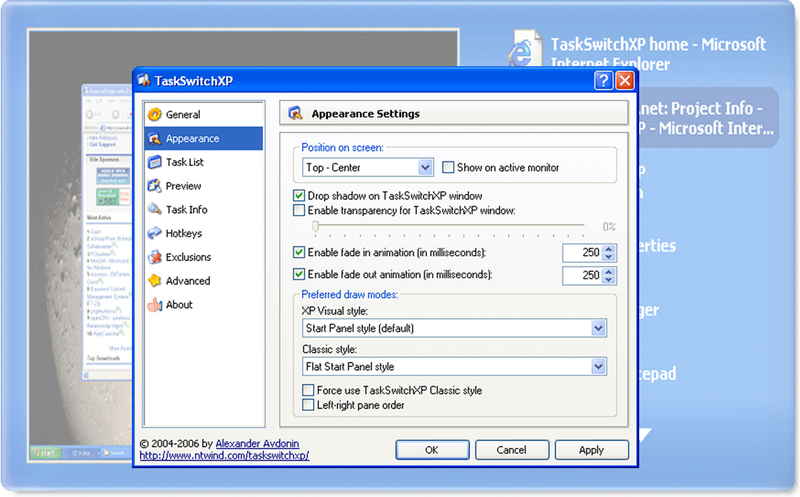This screenshot has height=497, width=800.
Task: Open the Task Info settings page
Action: click(186, 209)
